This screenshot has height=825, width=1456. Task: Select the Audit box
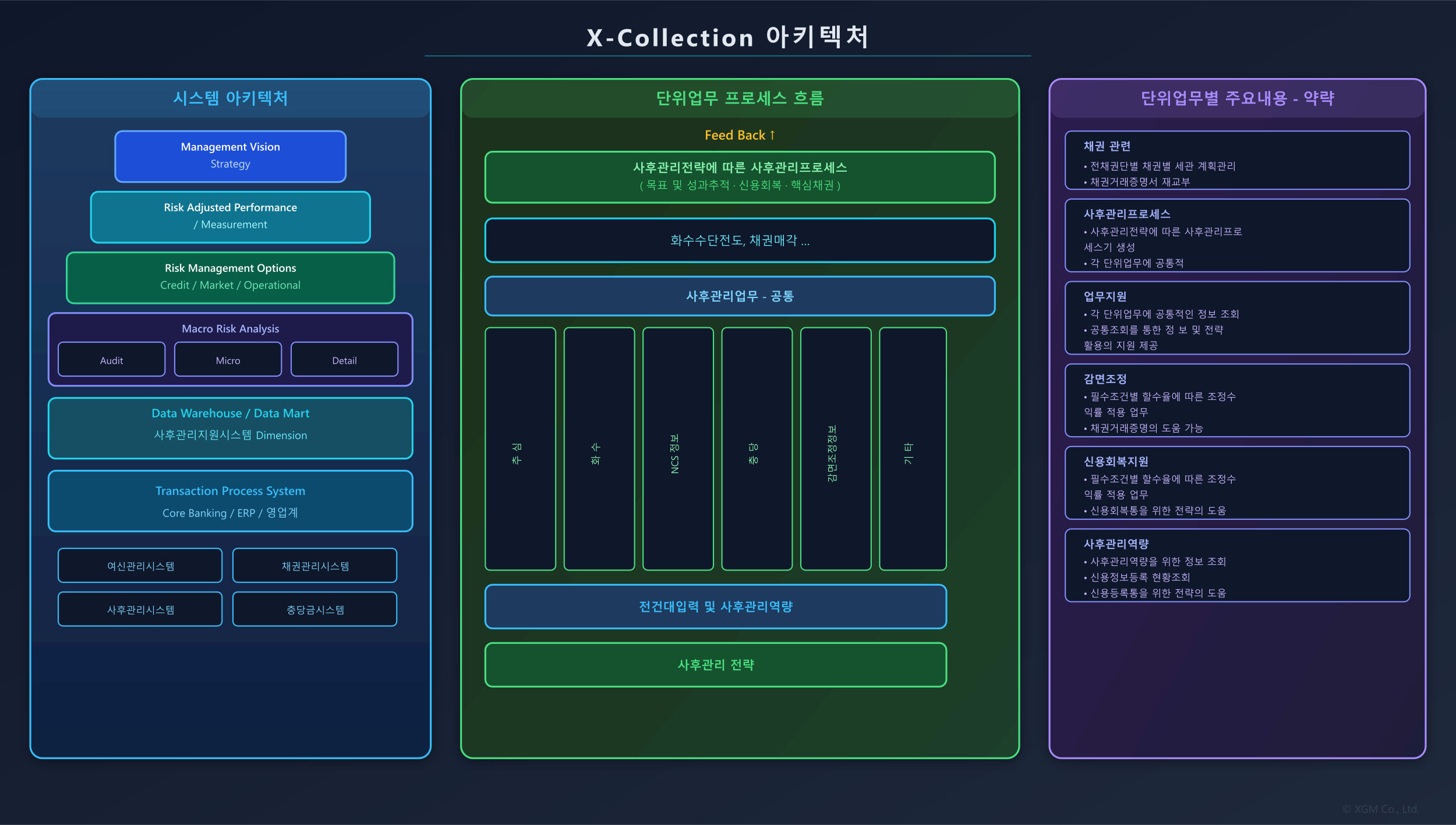coord(111,360)
